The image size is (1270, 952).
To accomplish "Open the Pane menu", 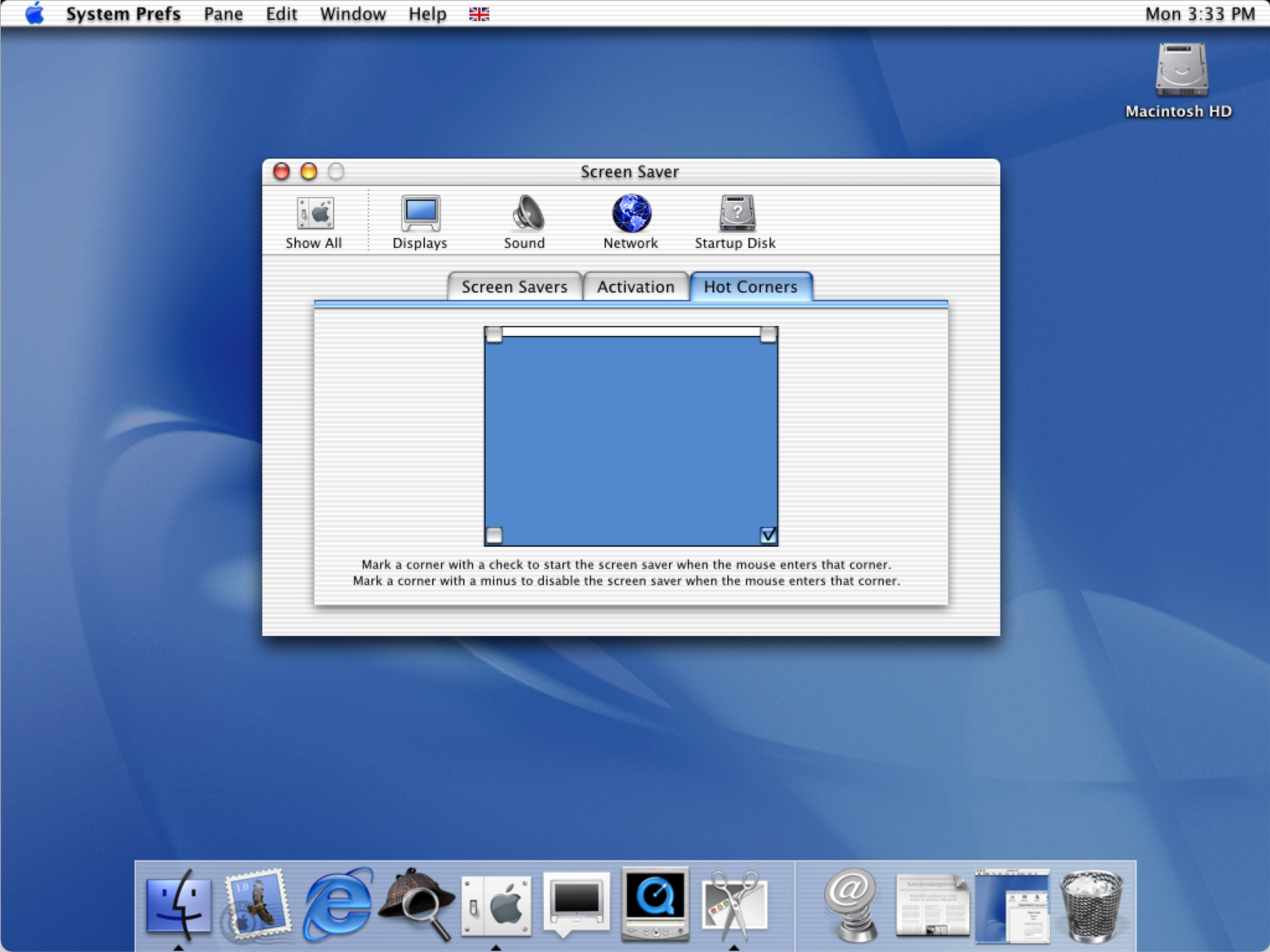I will (x=223, y=14).
